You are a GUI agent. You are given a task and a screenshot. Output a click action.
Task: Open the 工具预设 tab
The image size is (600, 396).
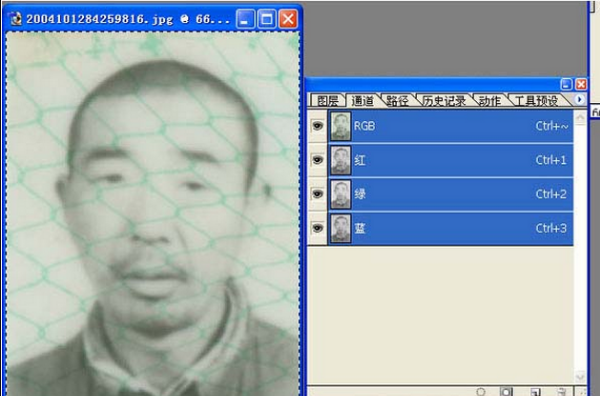(536, 101)
